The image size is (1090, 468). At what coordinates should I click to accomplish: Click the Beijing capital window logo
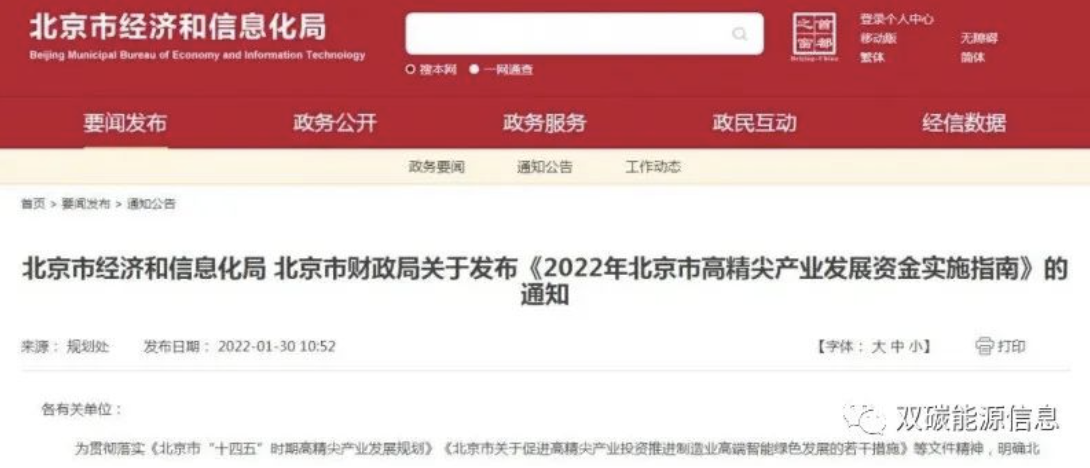(x=815, y=36)
